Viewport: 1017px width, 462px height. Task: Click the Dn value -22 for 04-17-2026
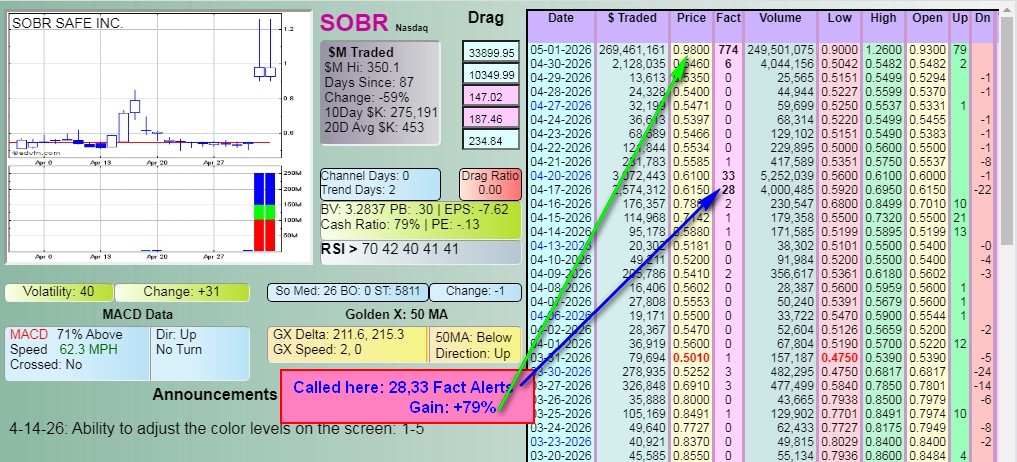point(983,189)
